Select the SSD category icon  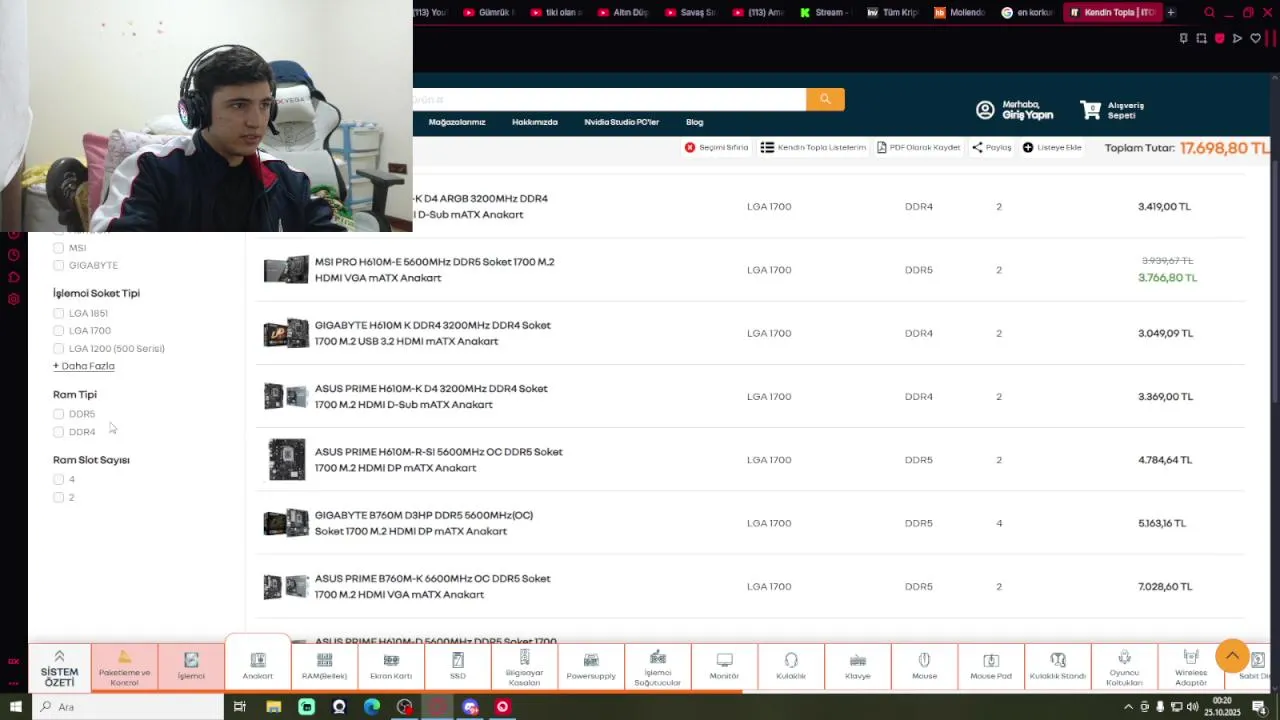pos(458,660)
